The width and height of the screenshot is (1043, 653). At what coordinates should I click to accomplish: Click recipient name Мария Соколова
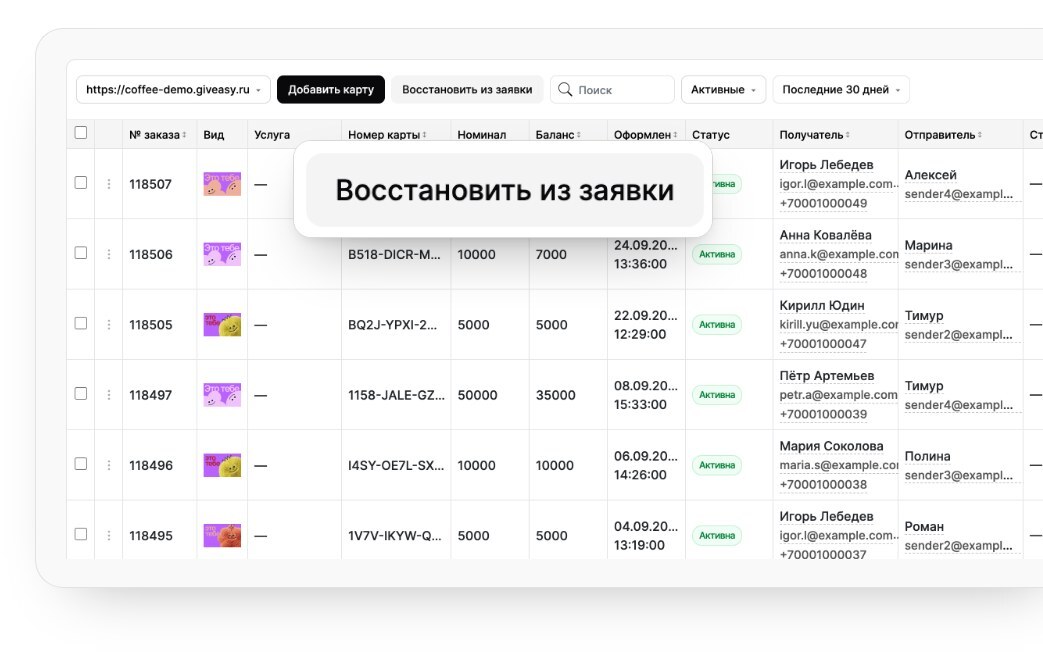tap(831, 446)
